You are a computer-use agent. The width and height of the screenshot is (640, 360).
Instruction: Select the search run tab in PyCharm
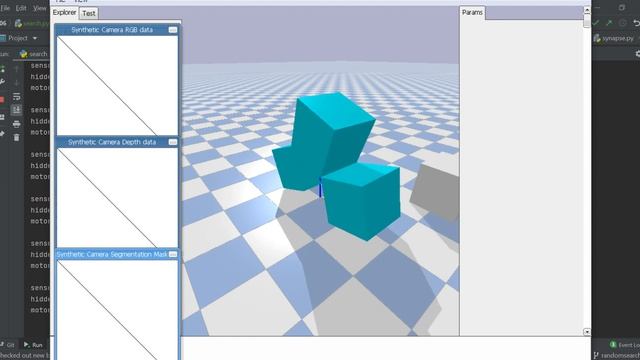(33, 54)
